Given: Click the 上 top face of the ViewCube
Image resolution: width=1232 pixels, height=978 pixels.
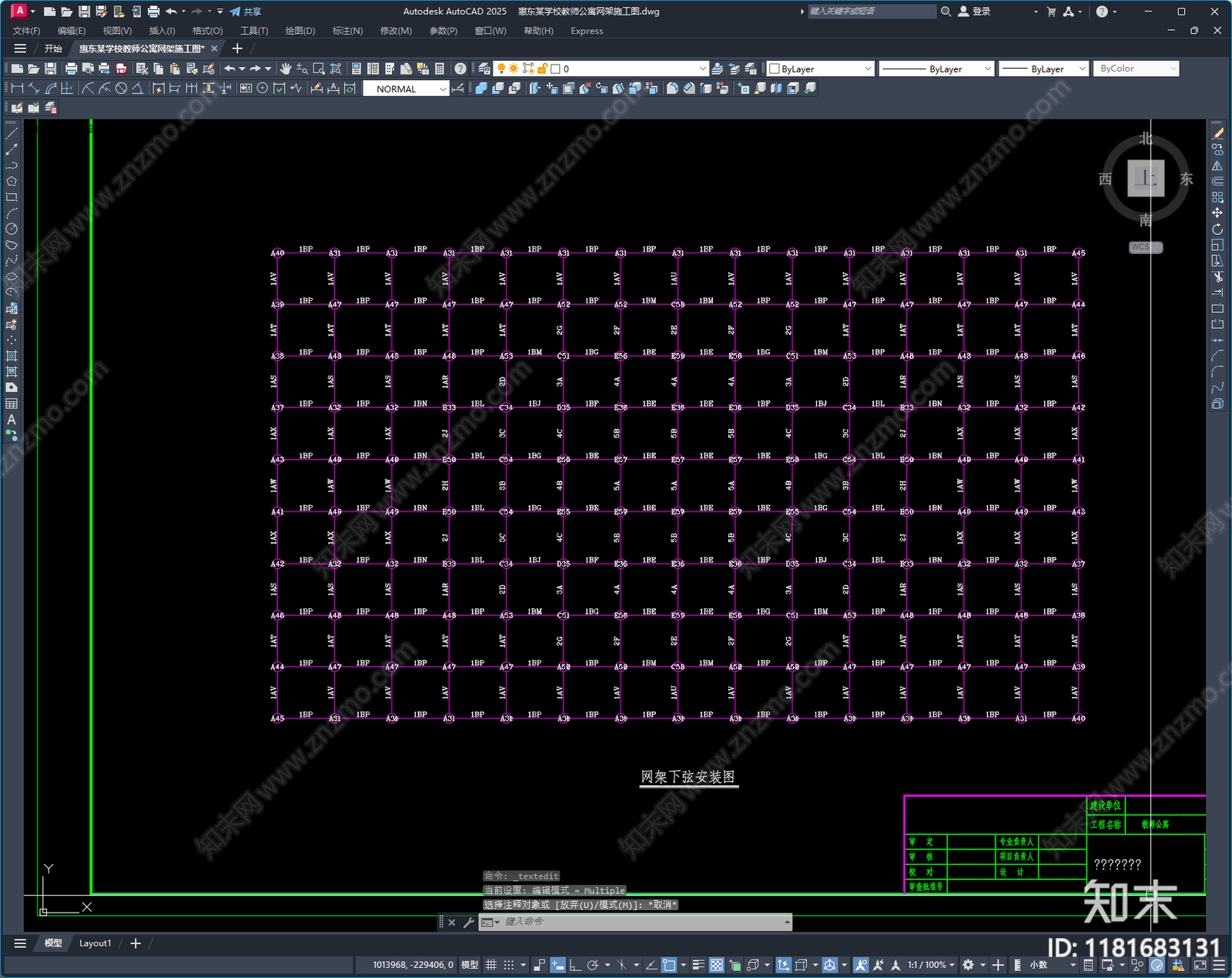Looking at the screenshot, I should (1146, 179).
